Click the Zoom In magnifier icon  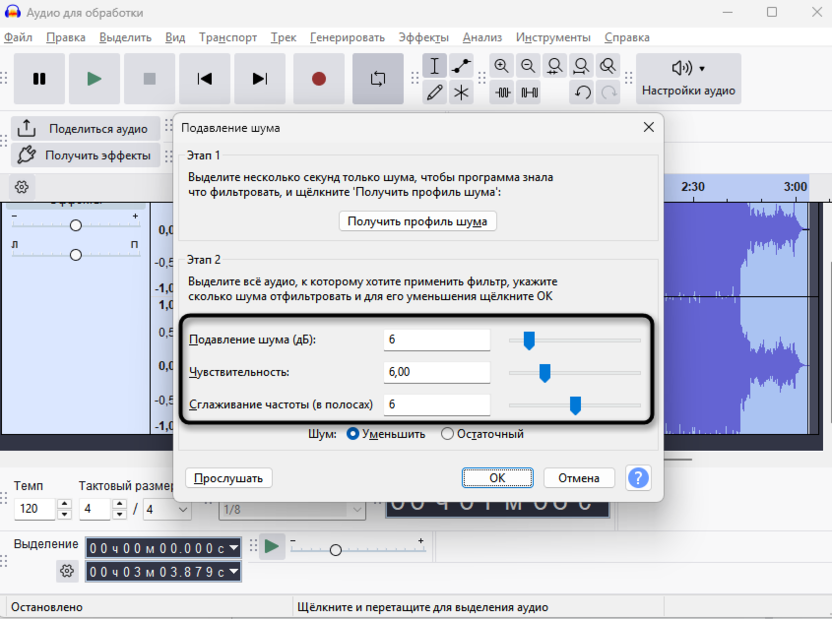click(x=501, y=65)
